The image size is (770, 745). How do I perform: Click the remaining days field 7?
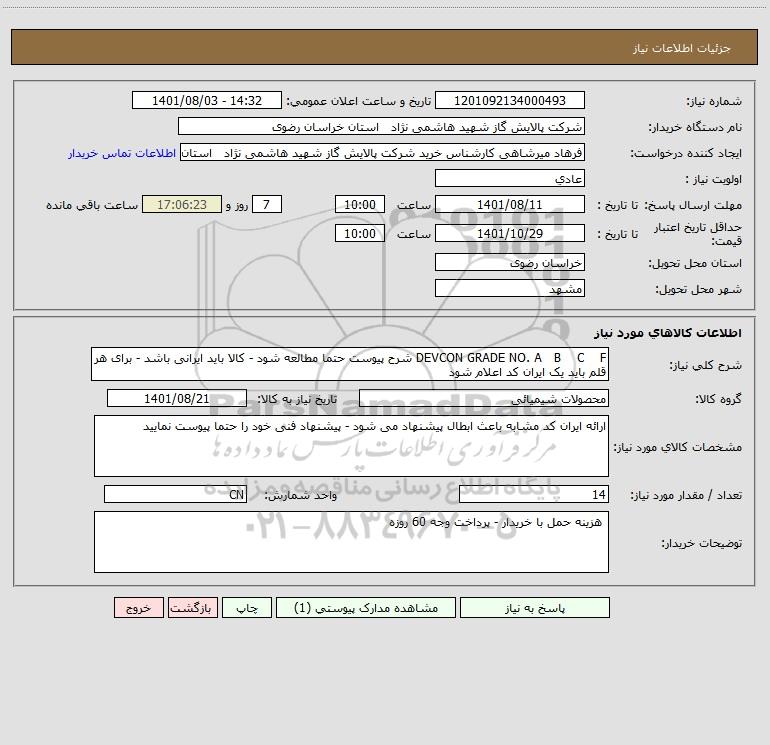[267, 204]
